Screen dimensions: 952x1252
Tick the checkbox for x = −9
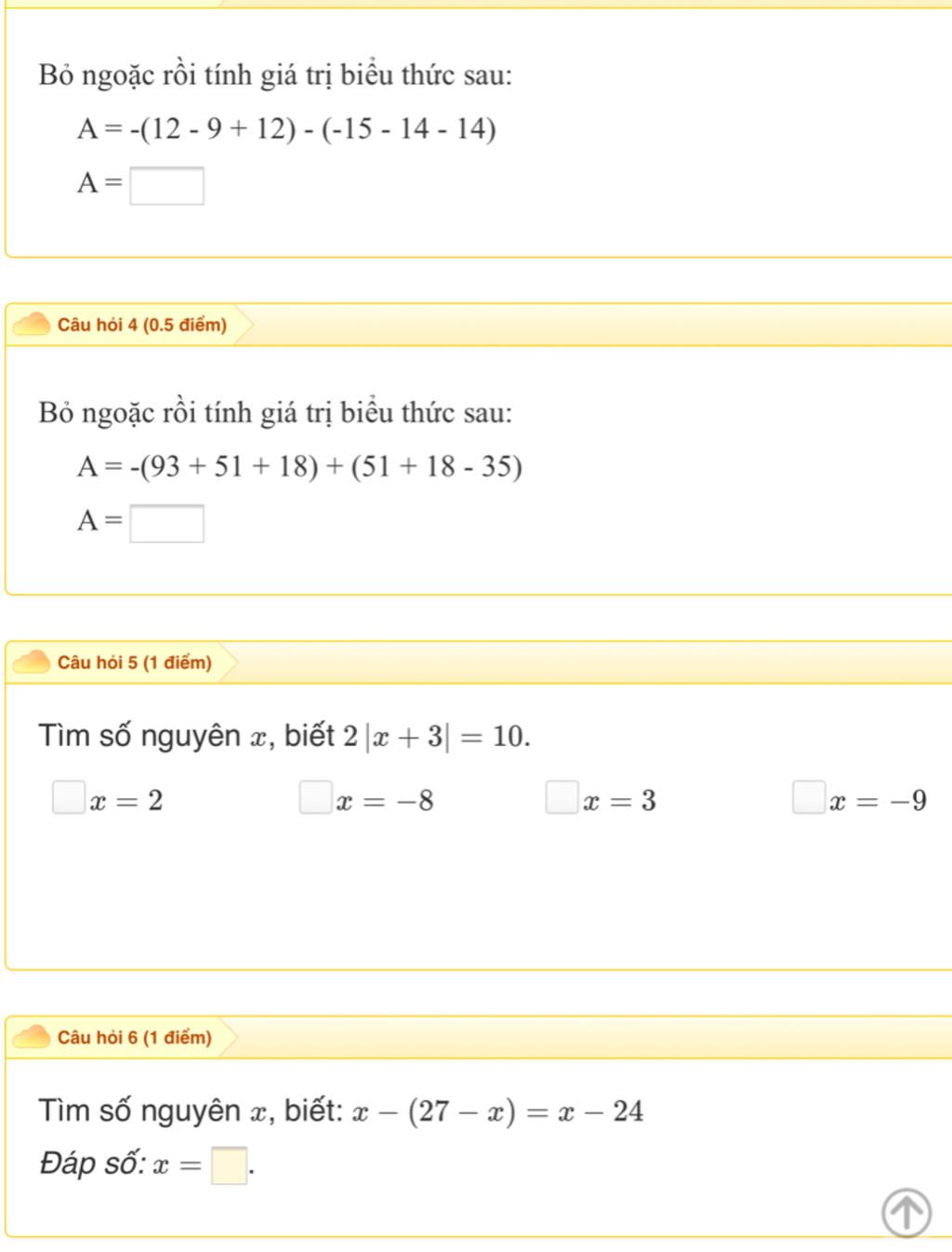tap(809, 798)
